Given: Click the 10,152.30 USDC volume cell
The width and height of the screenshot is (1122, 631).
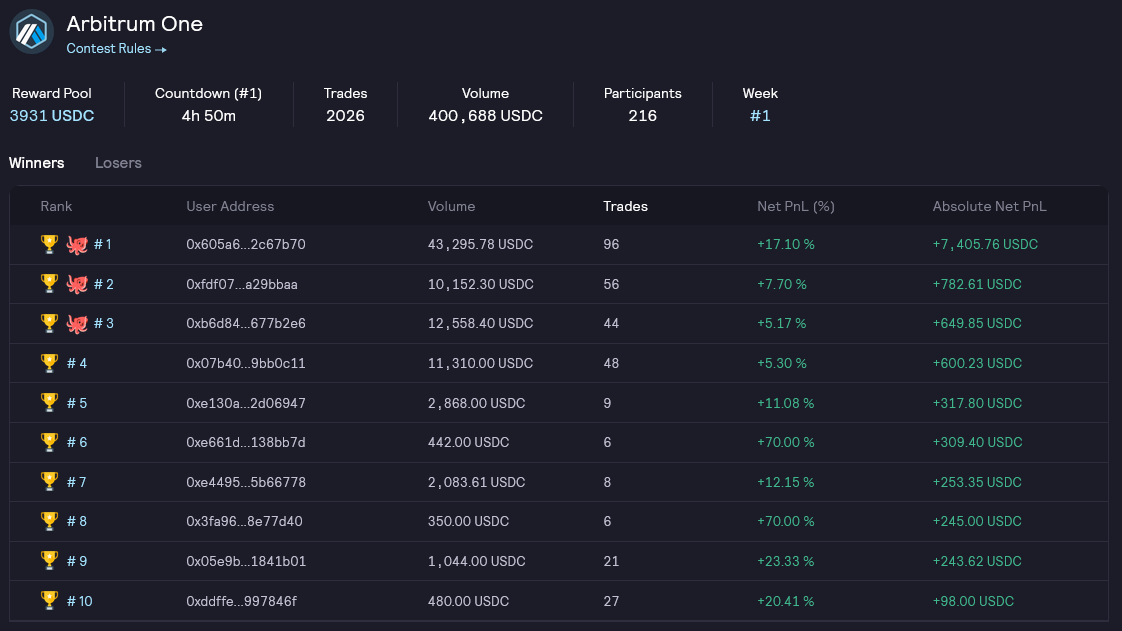Looking at the screenshot, I should click(480, 285).
